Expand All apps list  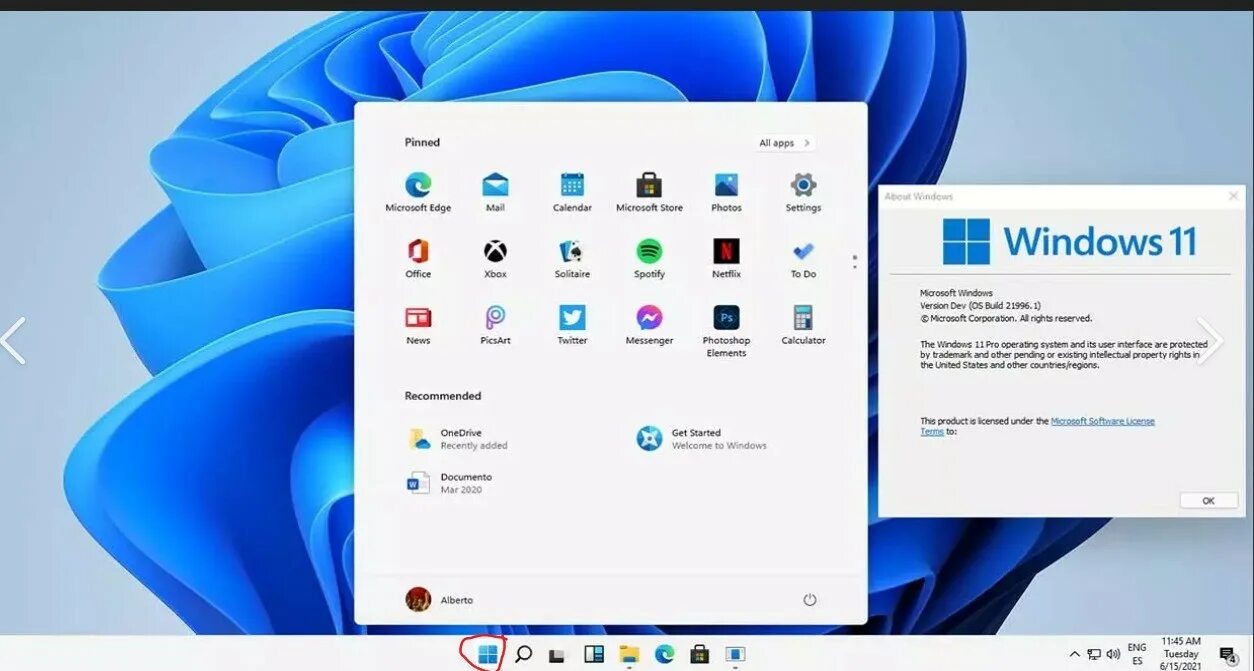785,143
